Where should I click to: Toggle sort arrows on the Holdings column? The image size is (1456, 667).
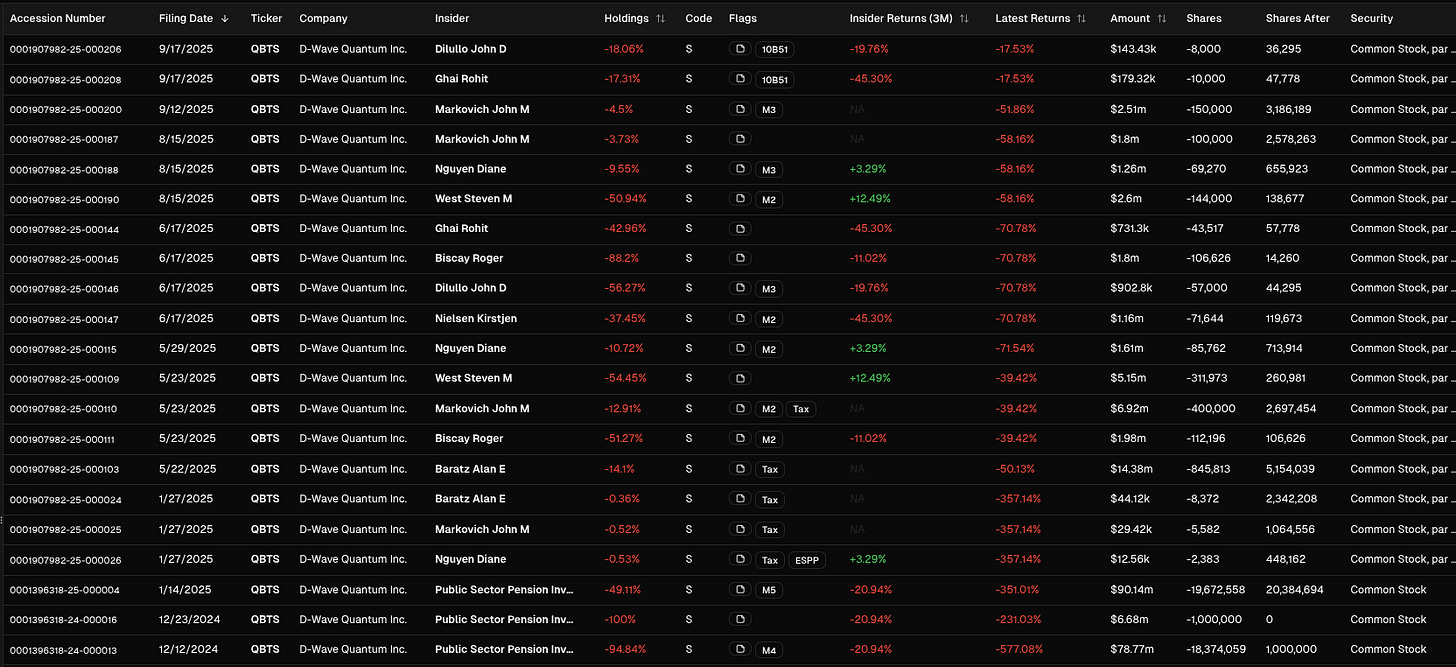(660, 19)
